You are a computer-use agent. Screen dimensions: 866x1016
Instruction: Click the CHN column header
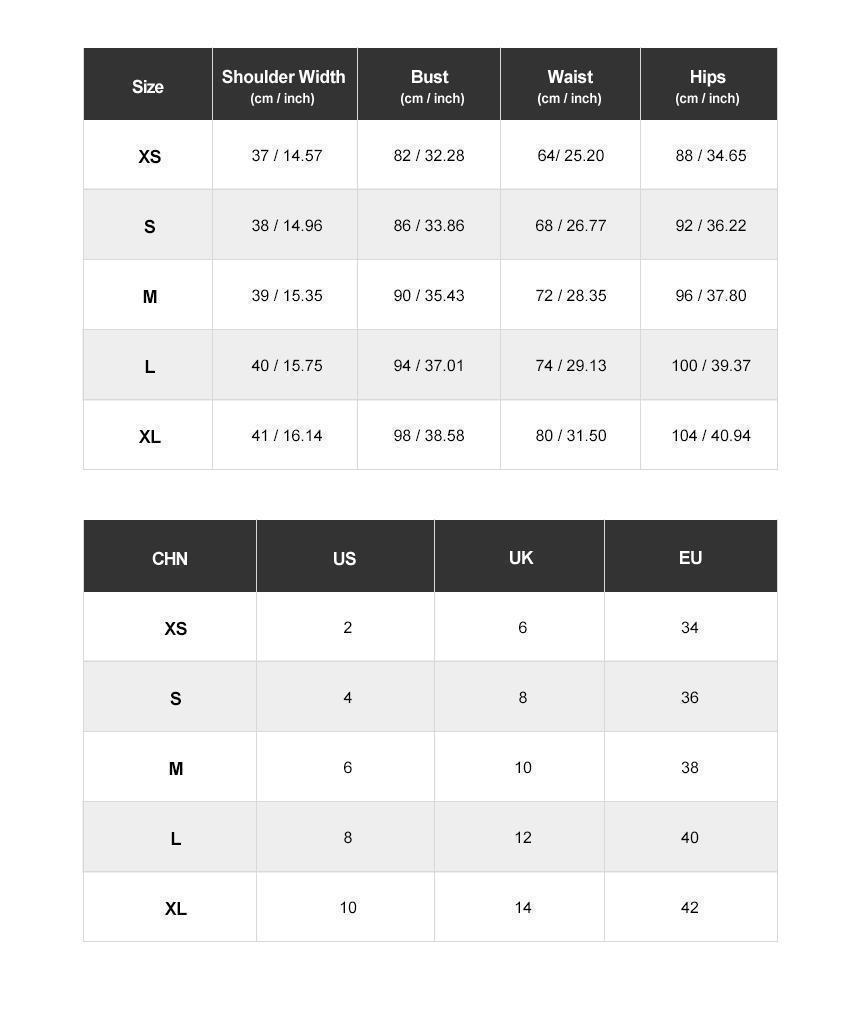170,556
